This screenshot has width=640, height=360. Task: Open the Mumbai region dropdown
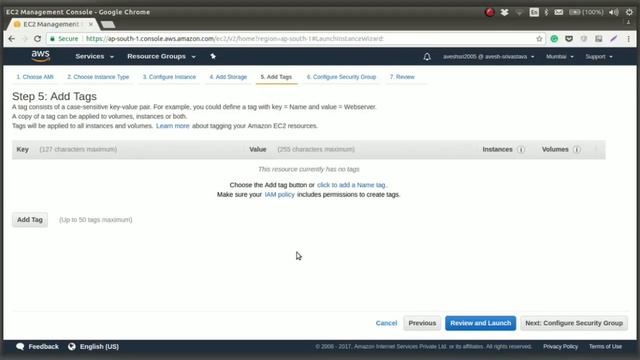pyautogui.click(x=560, y=57)
